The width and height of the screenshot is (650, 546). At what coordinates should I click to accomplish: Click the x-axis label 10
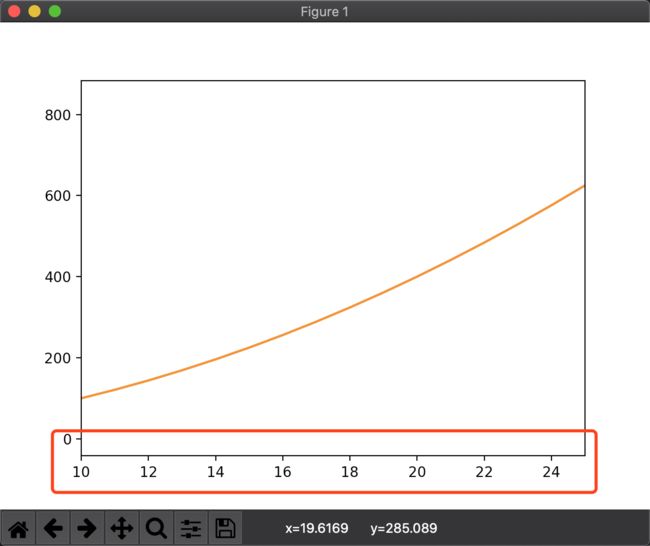[81, 472]
